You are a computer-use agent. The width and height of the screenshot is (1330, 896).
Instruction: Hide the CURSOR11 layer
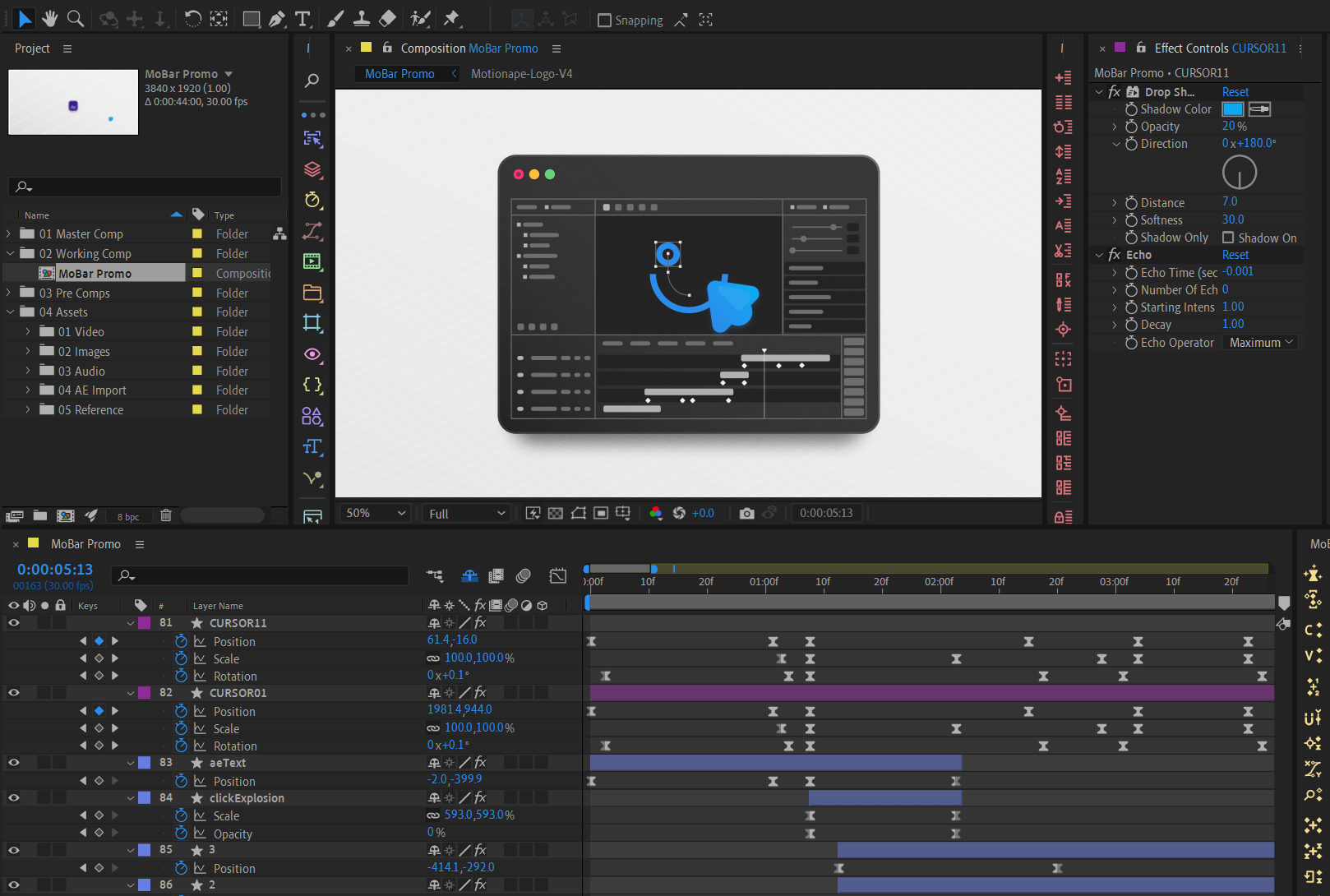tap(14, 623)
